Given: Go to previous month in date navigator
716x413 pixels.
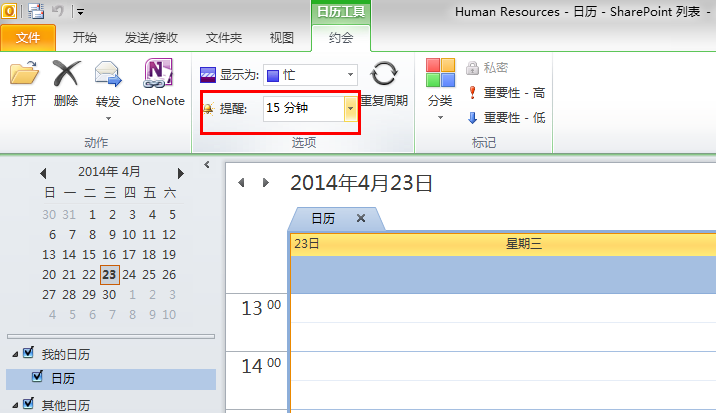Looking at the screenshot, I should click(43, 173).
